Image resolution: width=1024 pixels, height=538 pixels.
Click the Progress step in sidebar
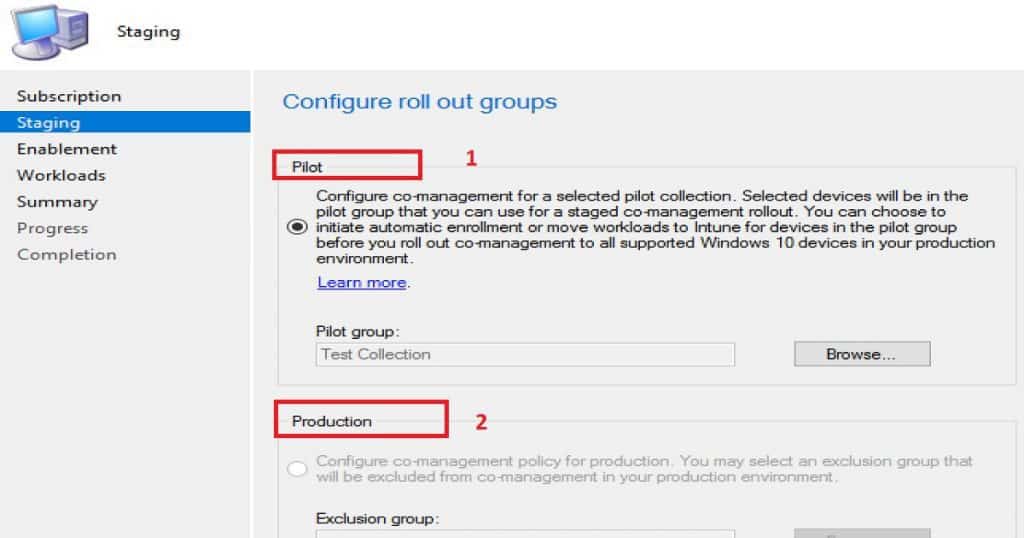[53, 228]
